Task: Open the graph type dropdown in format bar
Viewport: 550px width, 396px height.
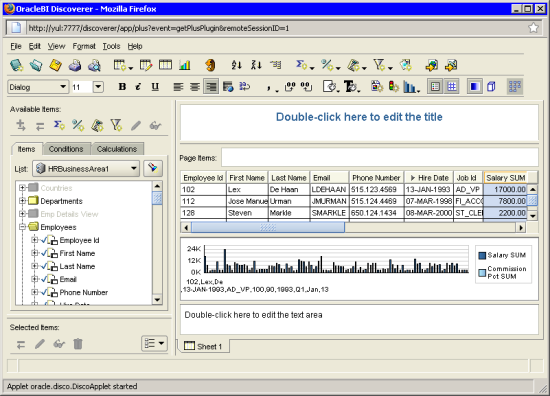Action: [x=419, y=90]
